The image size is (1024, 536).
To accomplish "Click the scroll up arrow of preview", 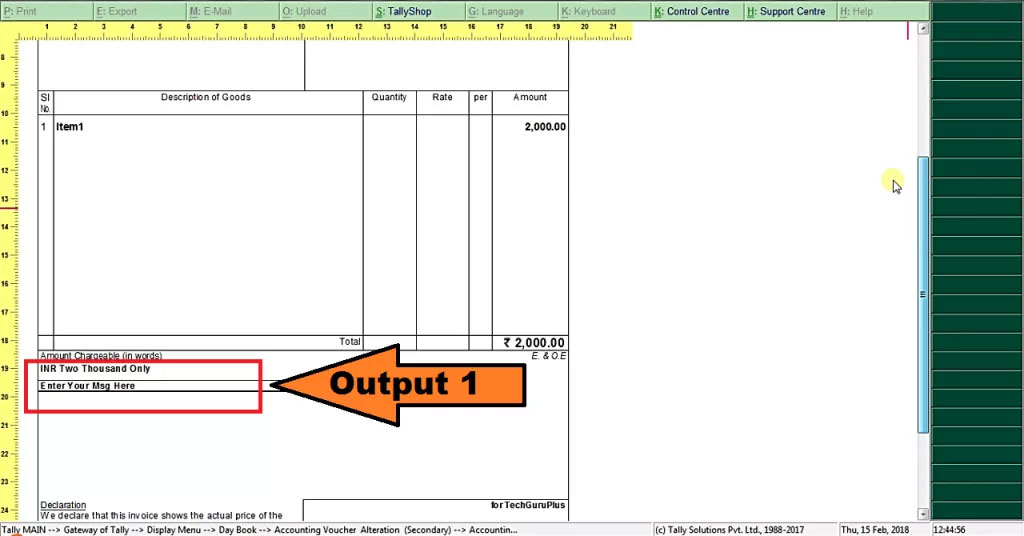I will point(923,29).
